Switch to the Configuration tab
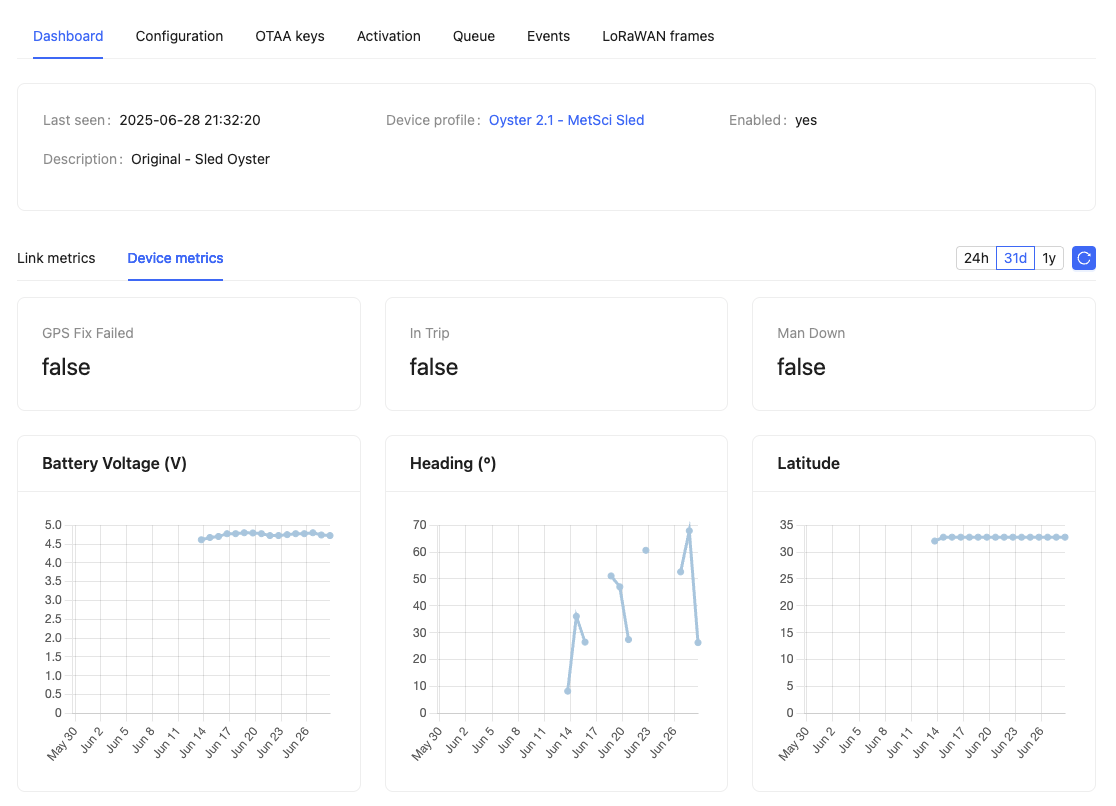This screenshot has height=806, width=1116. pos(179,36)
